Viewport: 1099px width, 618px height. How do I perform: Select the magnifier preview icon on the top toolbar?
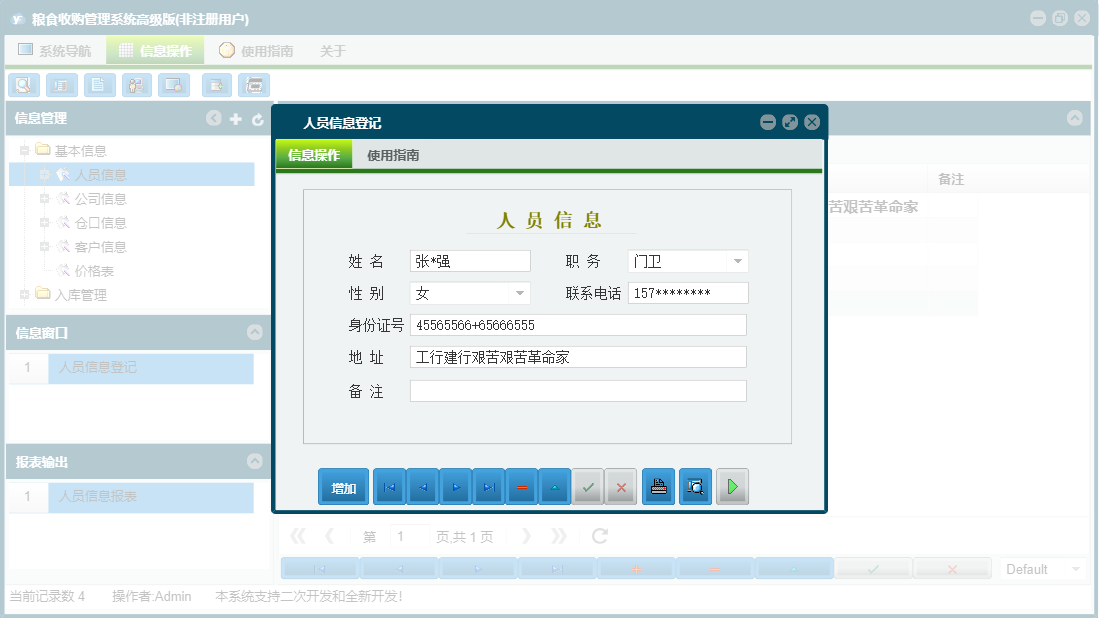[x=23, y=85]
